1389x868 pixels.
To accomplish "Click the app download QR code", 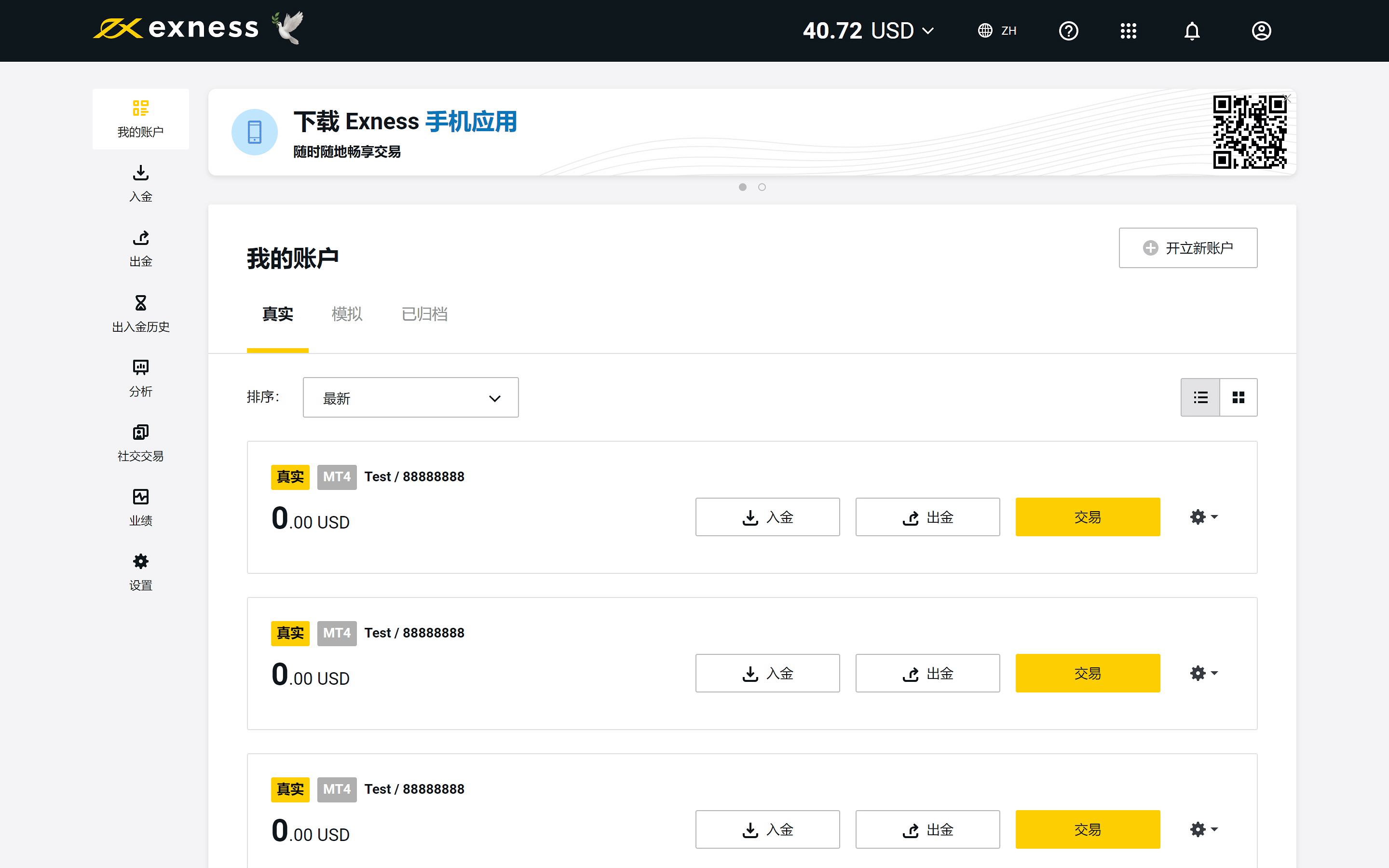I will 1249,132.
